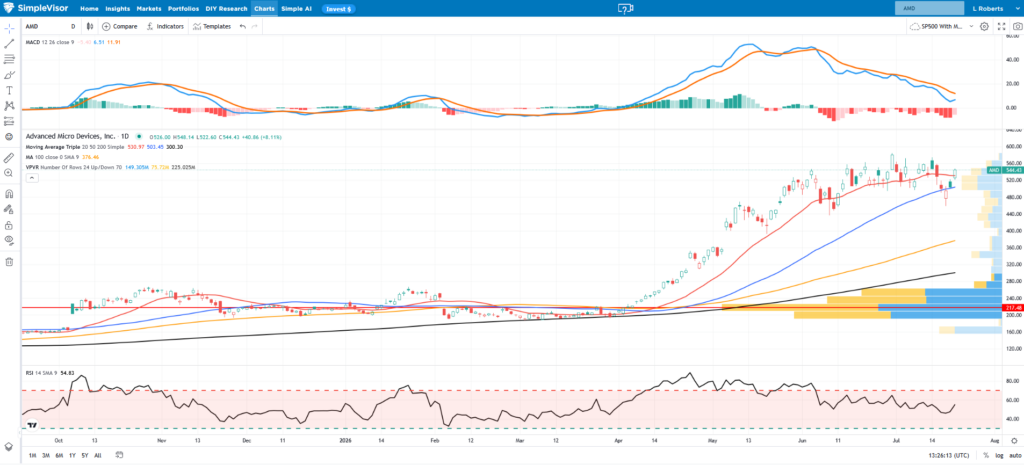
Task: Click the trash icon to remove drawings
Action: 9,262
